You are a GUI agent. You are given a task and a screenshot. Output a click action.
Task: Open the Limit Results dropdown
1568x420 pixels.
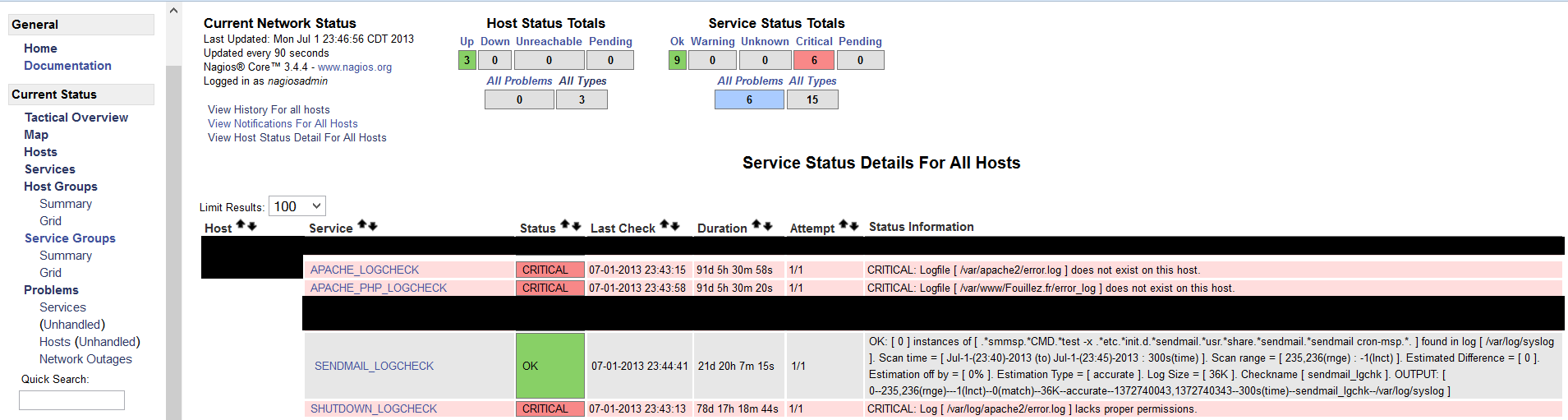pyautogui.click(x=297, y=206)
